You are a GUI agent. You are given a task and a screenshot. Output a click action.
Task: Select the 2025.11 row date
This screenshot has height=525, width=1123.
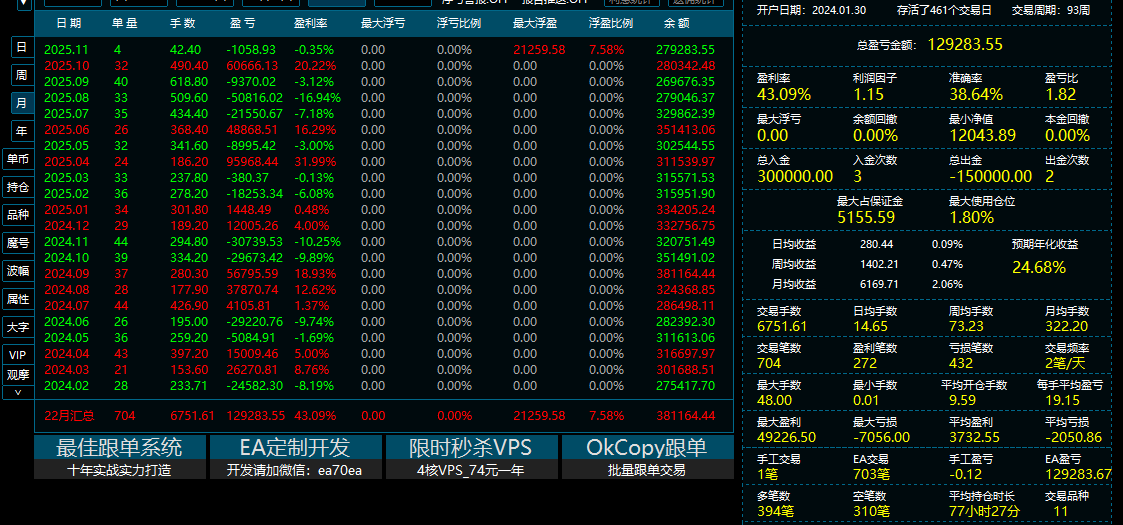click(66, 50)
